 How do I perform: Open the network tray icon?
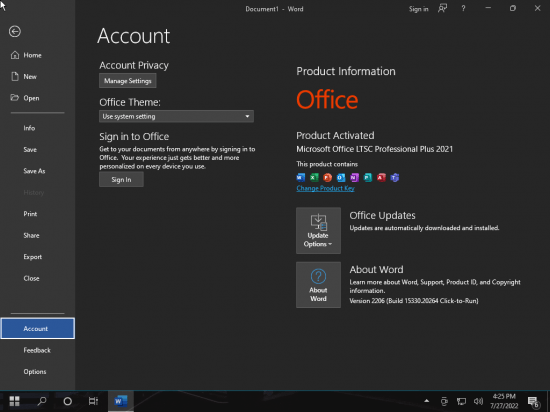pyautogui.click(x=461, y=401)
